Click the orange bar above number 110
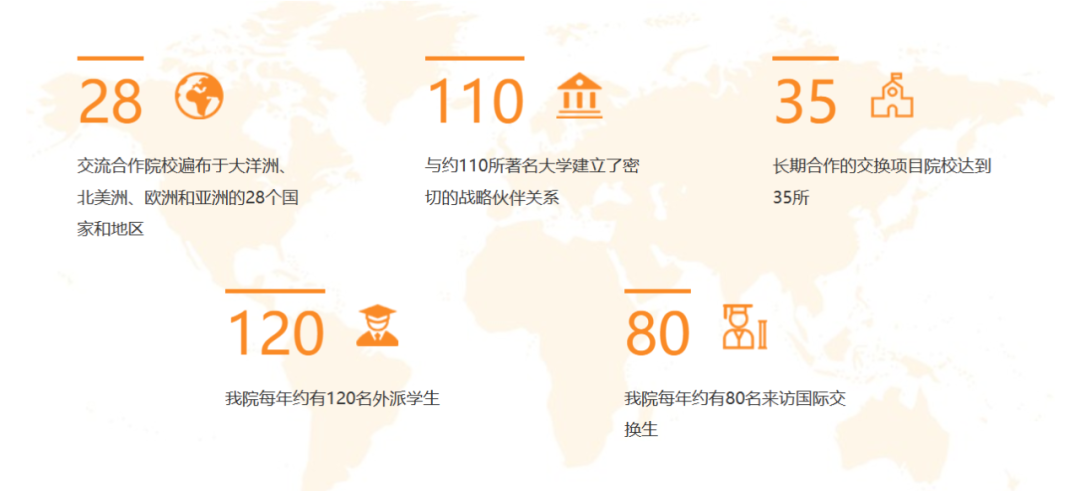 pos(474,59)
